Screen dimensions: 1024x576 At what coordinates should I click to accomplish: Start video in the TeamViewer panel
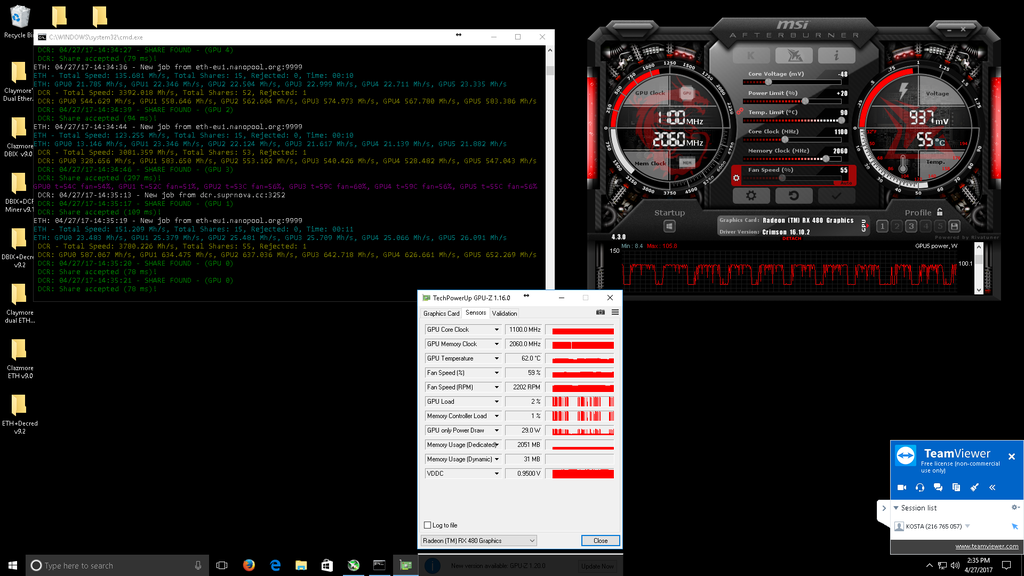[x=902, y=487]
